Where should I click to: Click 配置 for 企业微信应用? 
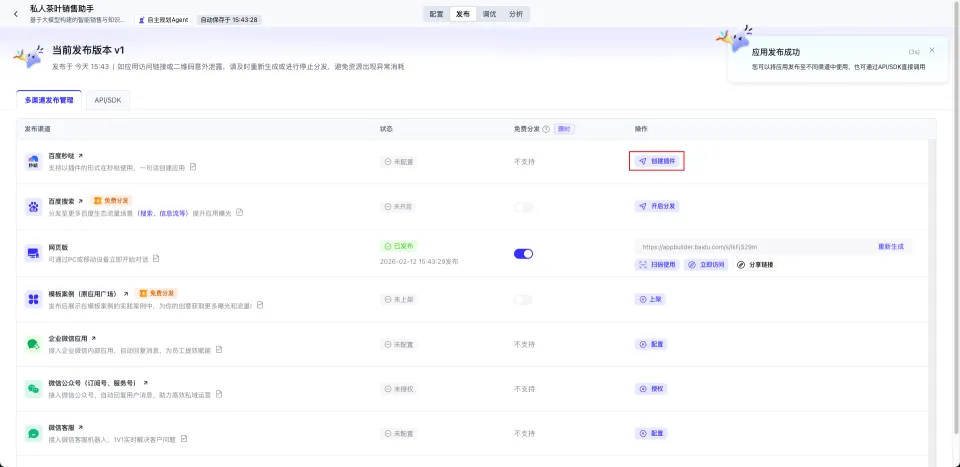click(x=651, y=344)
